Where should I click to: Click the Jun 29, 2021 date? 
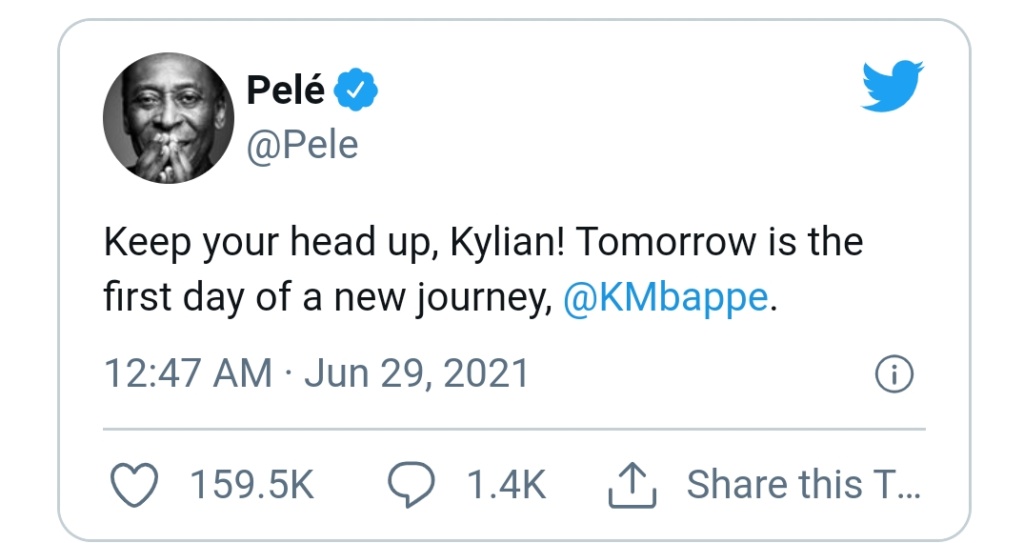(416, 374)
